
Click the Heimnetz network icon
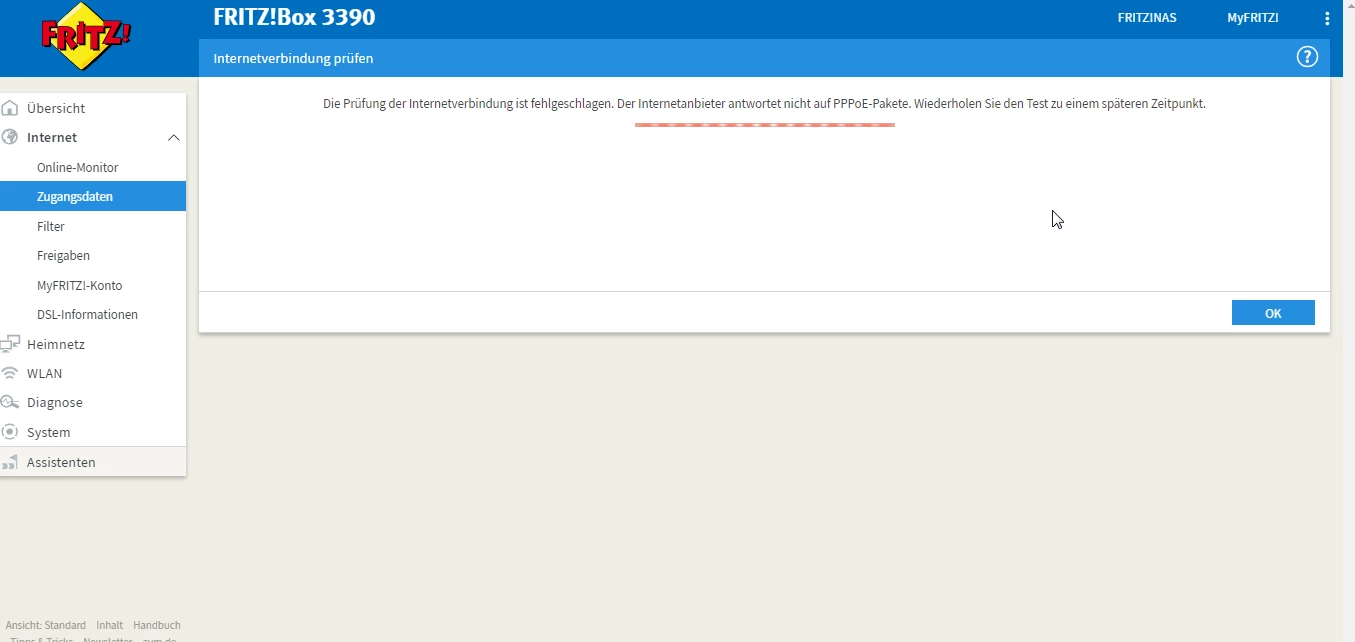click(10, 344)
